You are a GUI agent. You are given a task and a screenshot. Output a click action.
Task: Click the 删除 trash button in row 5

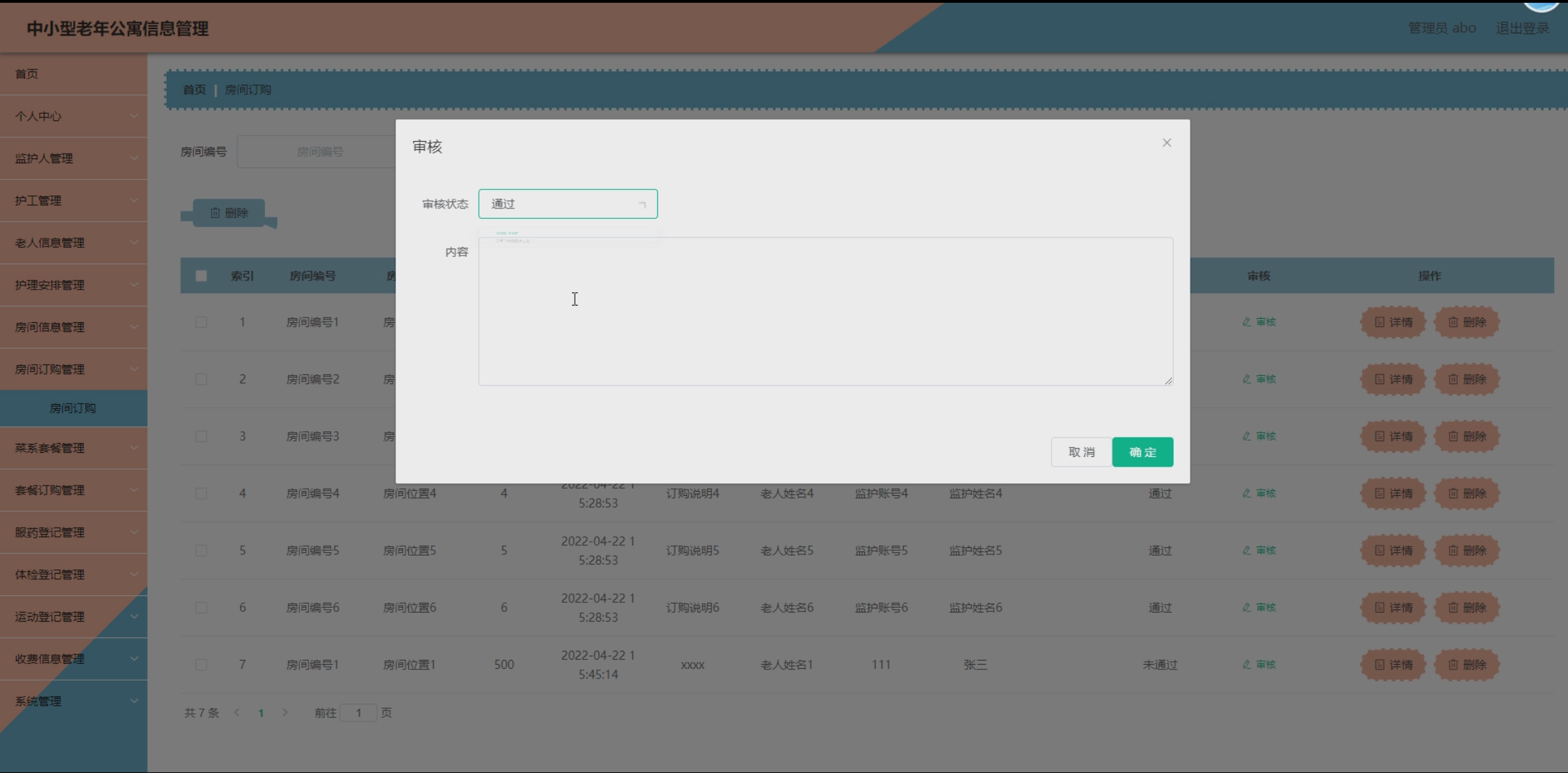pos(1467,550)
